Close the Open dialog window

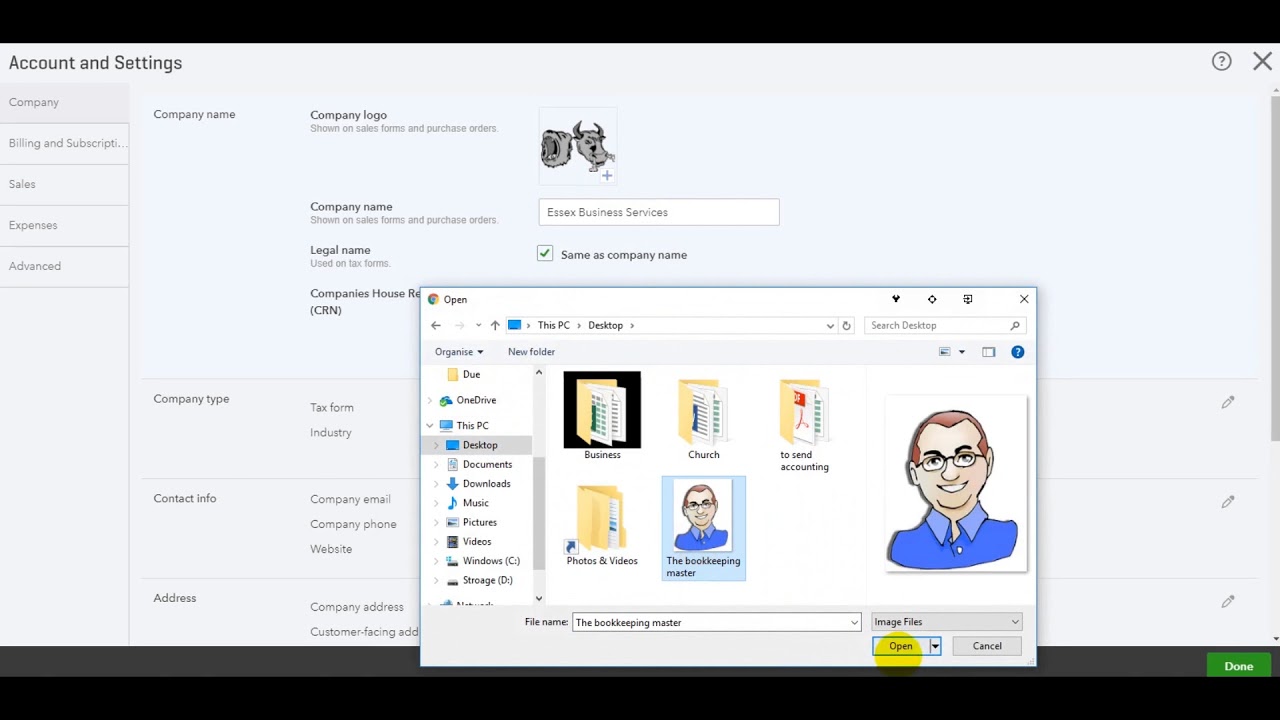click(1024, 299)
